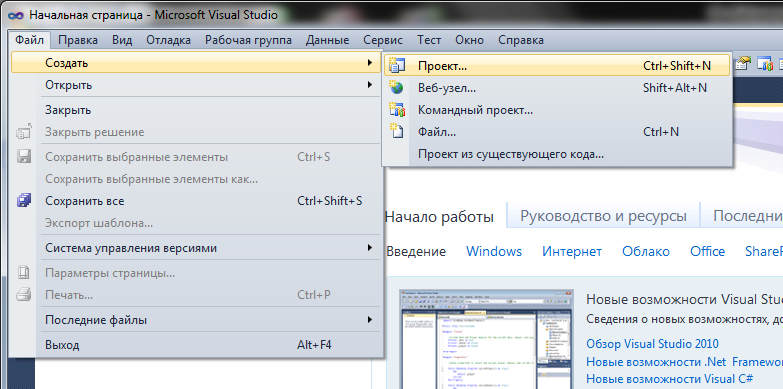Click the Закрыть решение icon
Image resolution: width=783 pixels, height=389 pixels.
click(23, 132)
